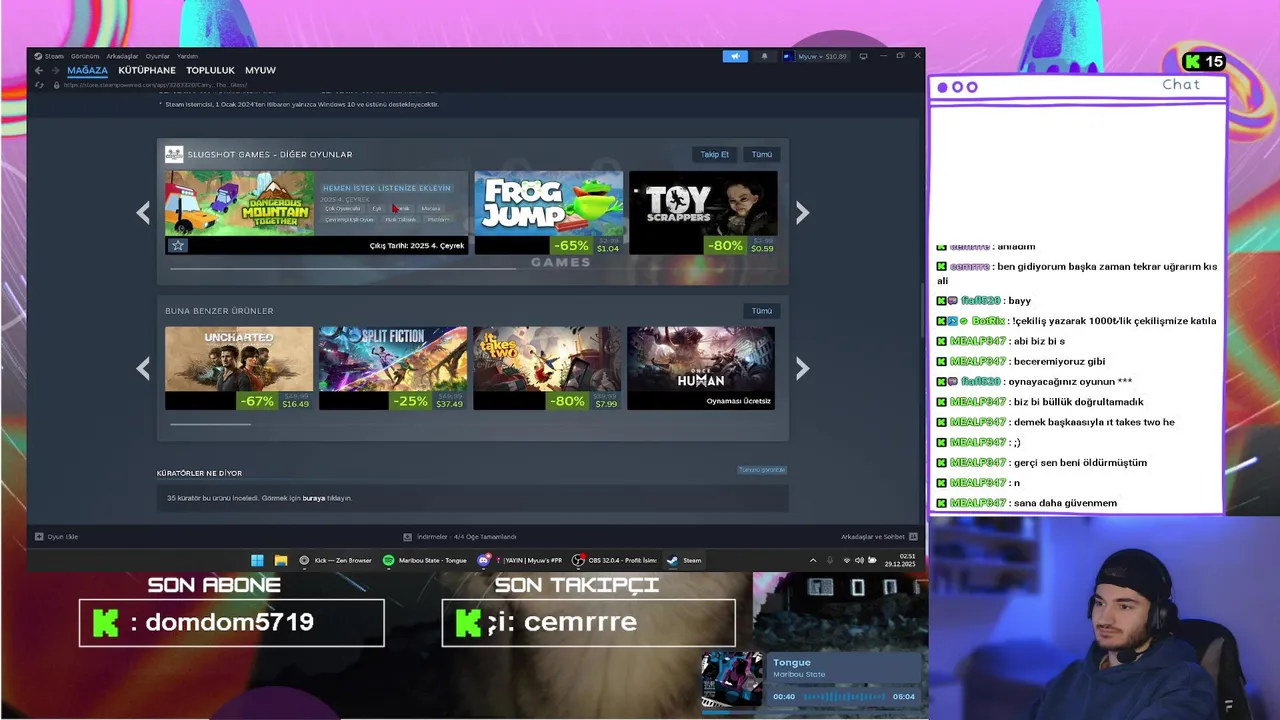The height and width of the screenshot is (720, 1280).
Task: Click Takip Et to follow Slugshot Games
Action: pyautogui.click(x=715, y=154)
